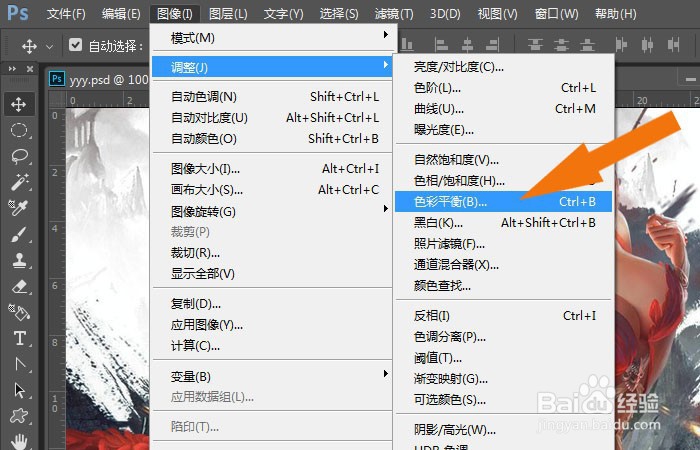Click the Distribute Left Edges icon

point(621,45)
